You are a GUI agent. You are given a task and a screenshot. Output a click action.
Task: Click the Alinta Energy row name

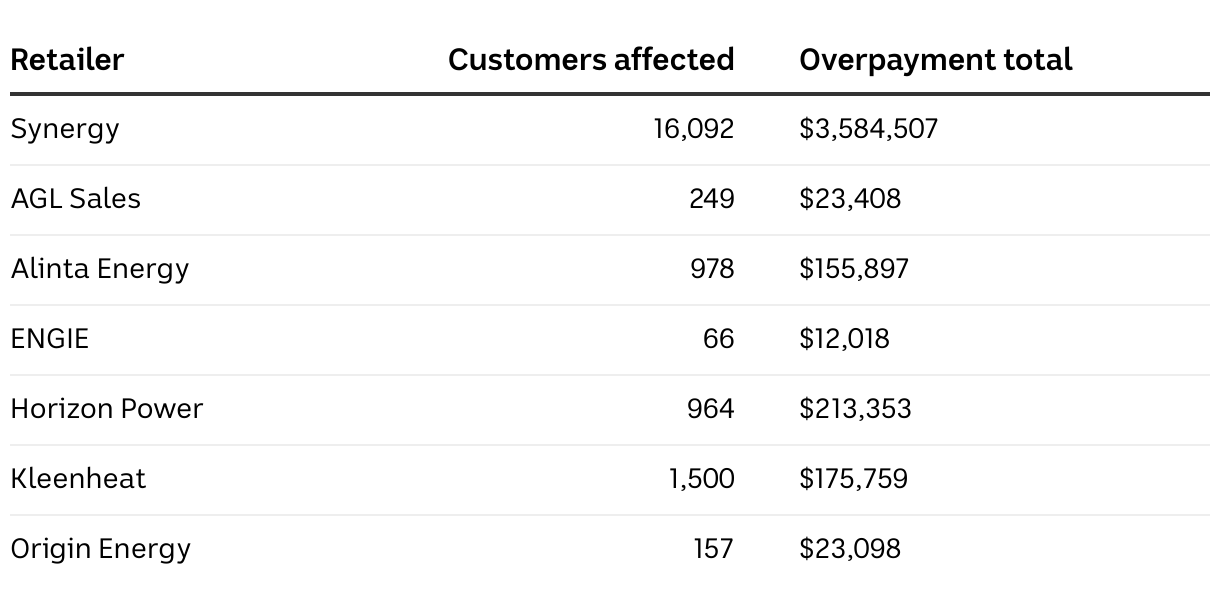tap(100, 269)
